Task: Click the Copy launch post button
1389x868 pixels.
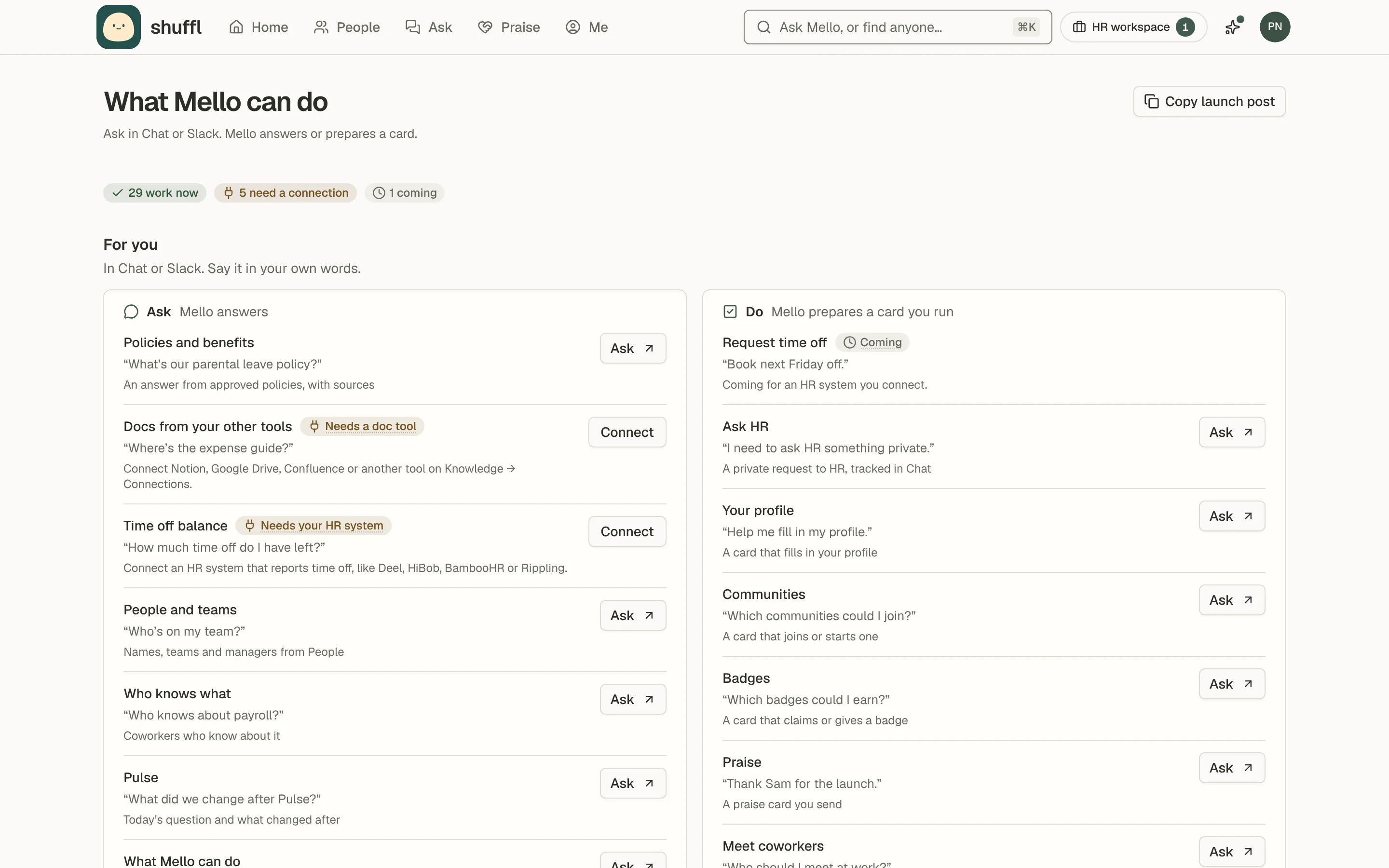Action: pyautogui.click(x=1210, y=102)
